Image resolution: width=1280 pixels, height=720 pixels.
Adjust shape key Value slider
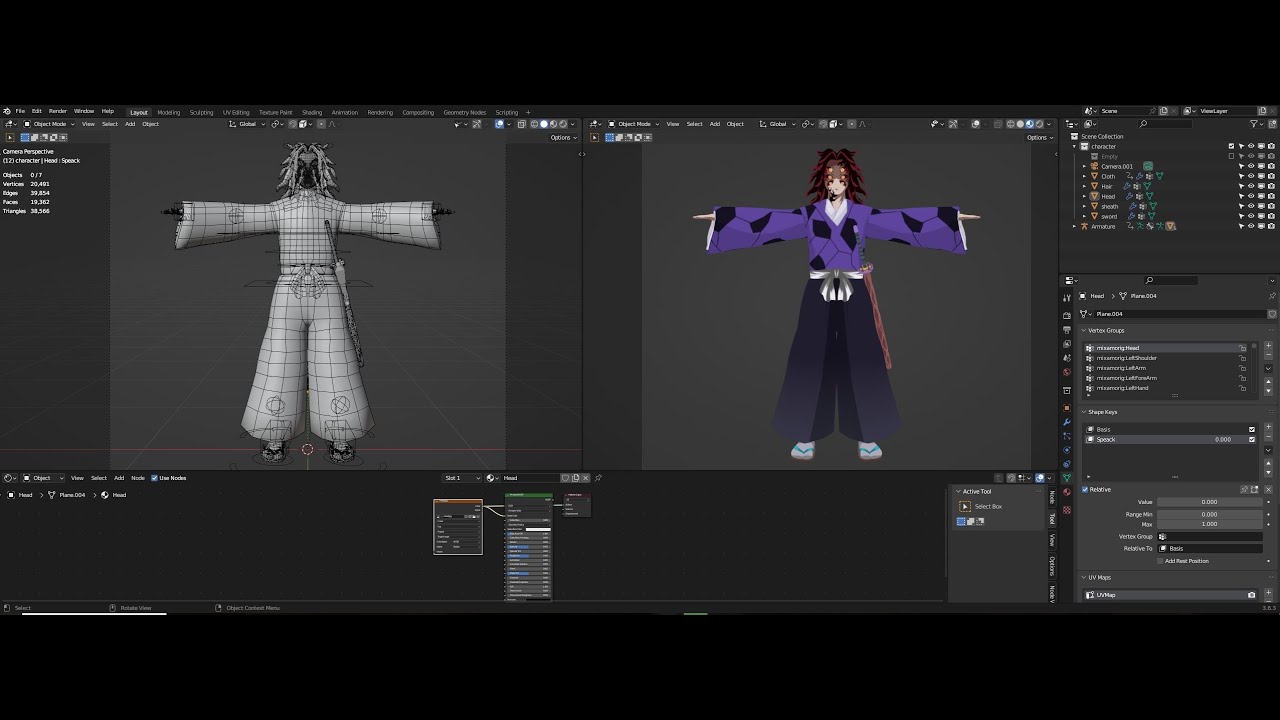coord(1209,502)
